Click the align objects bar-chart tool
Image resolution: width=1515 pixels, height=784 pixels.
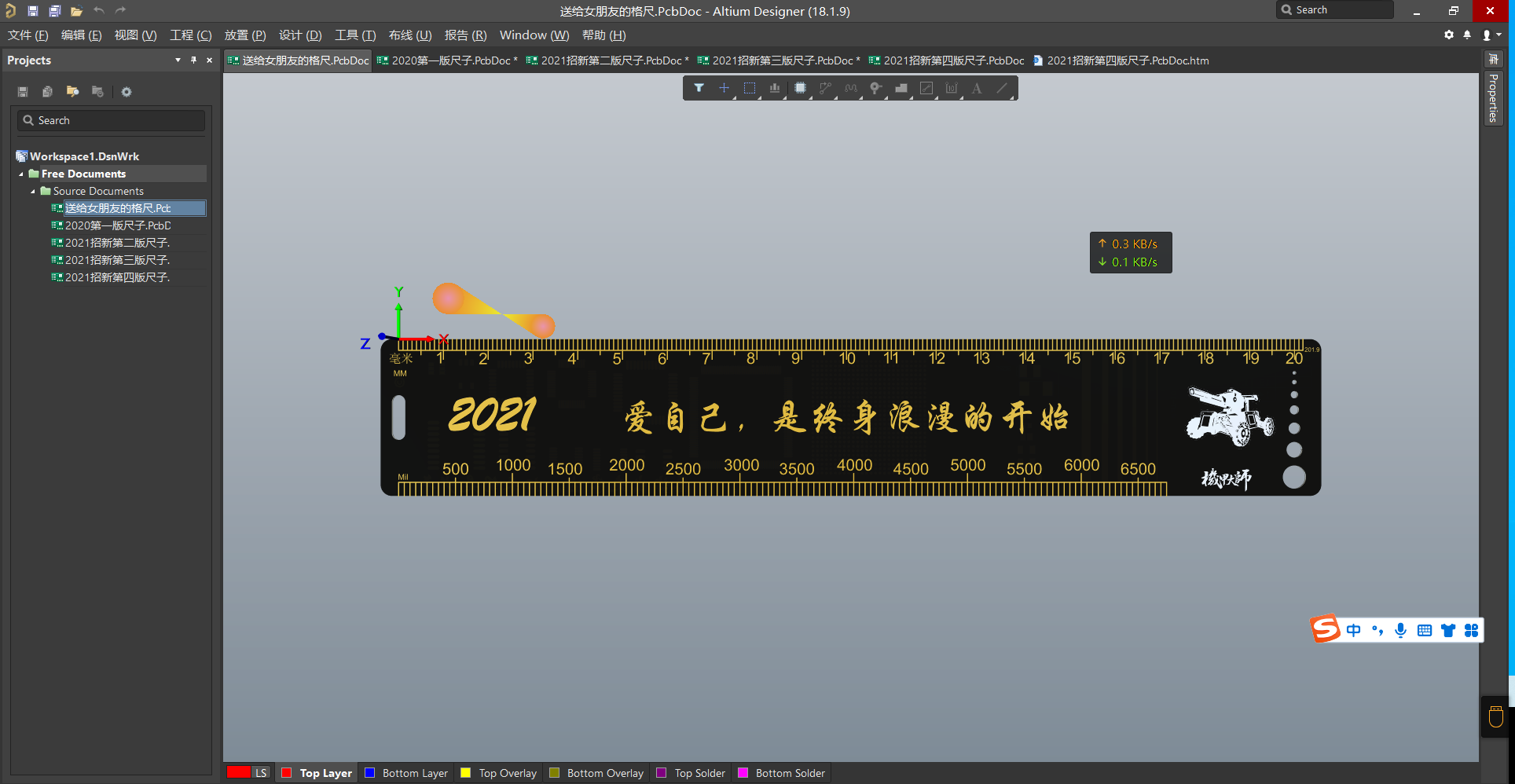point(775,88)
